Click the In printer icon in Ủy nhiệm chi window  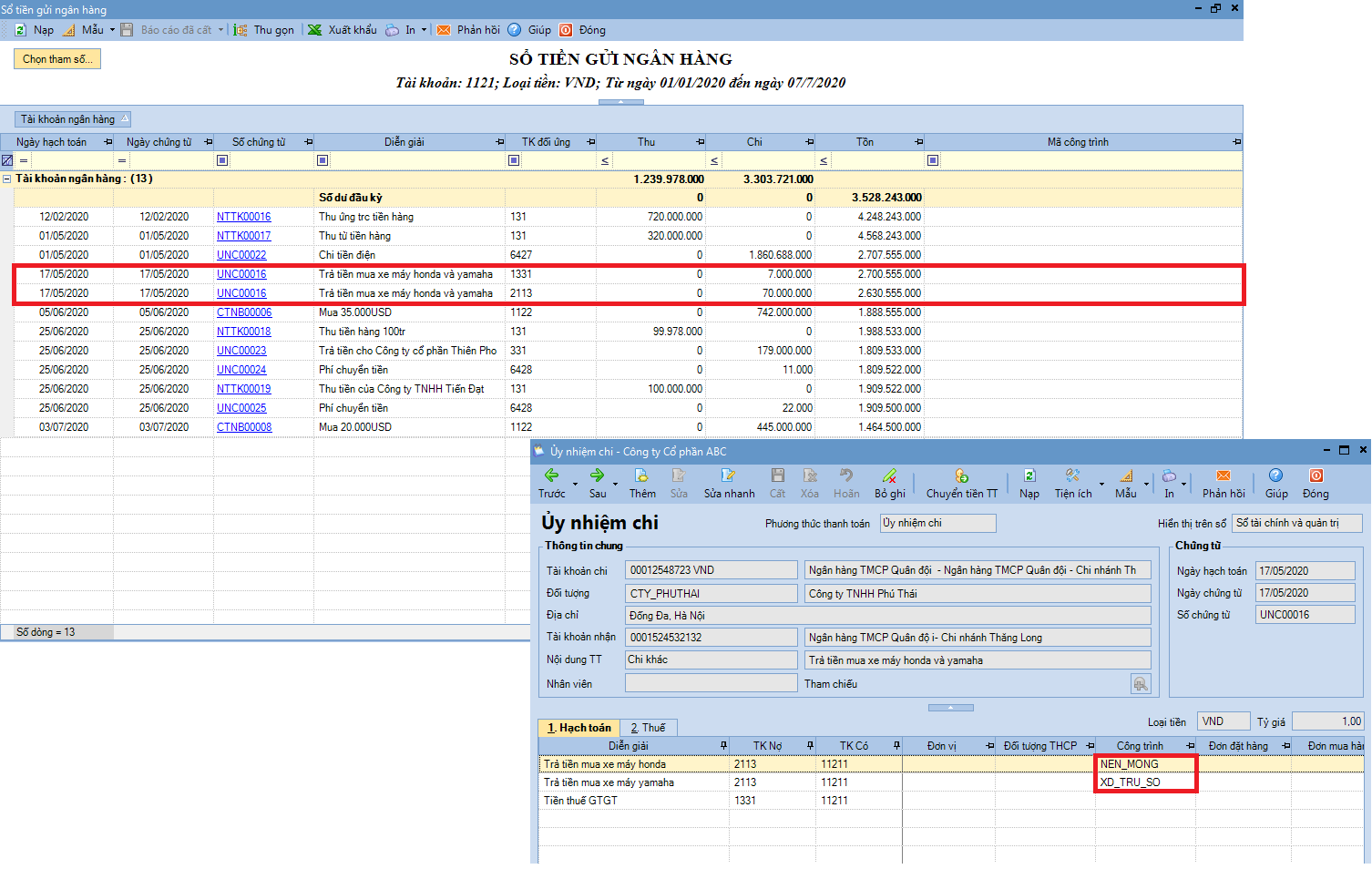click(1169, 475)
